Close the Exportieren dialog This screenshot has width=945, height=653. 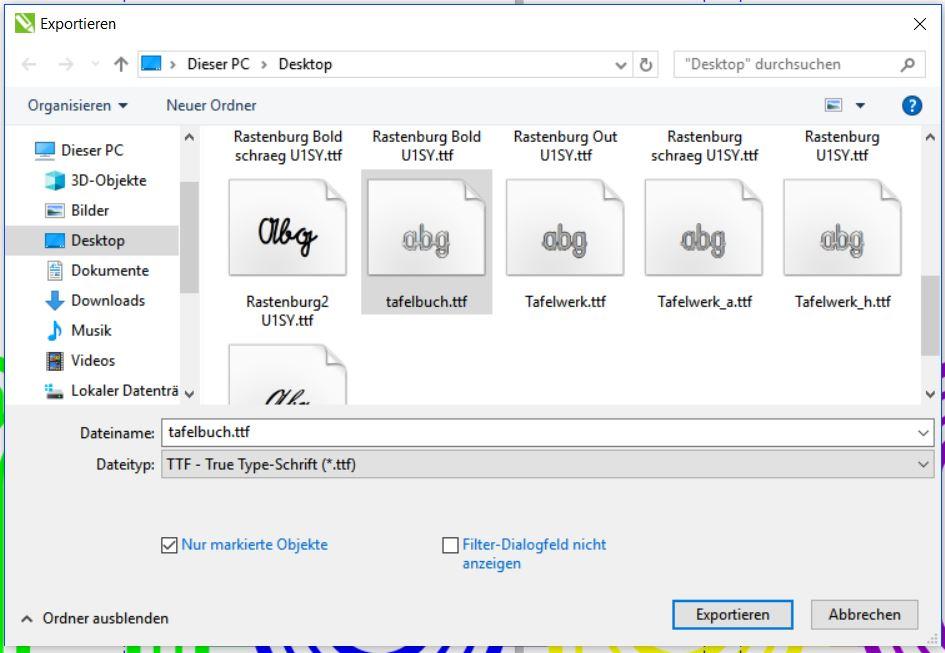click(x=920, y=24)
